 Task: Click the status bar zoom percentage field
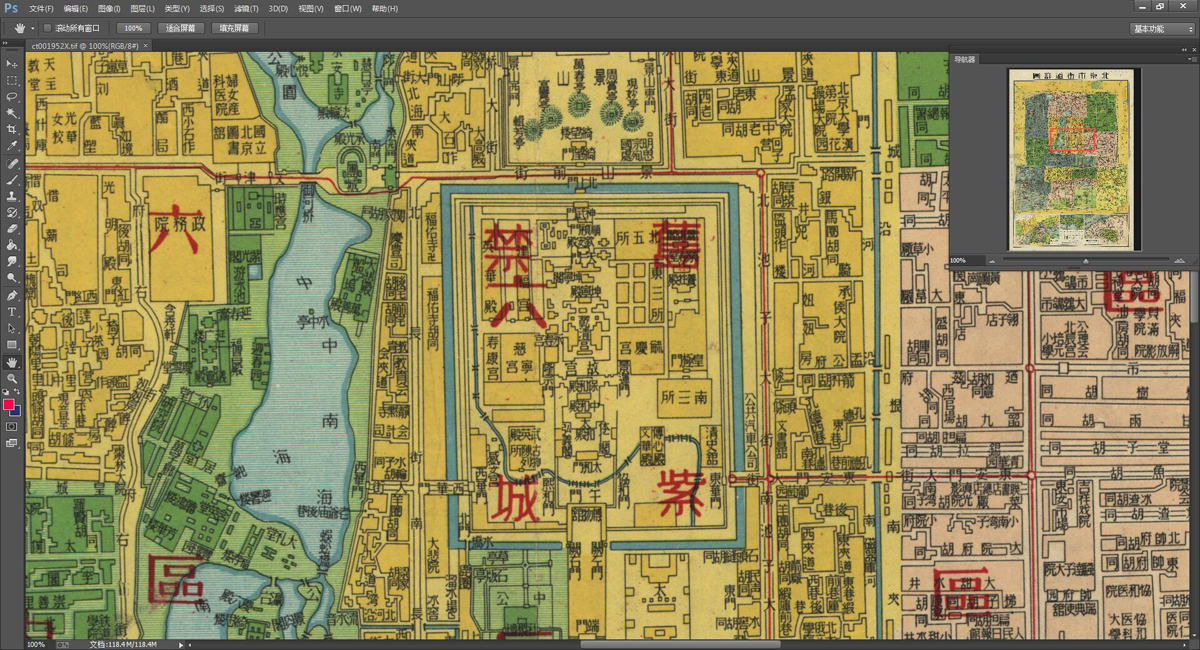pos(37,645)
